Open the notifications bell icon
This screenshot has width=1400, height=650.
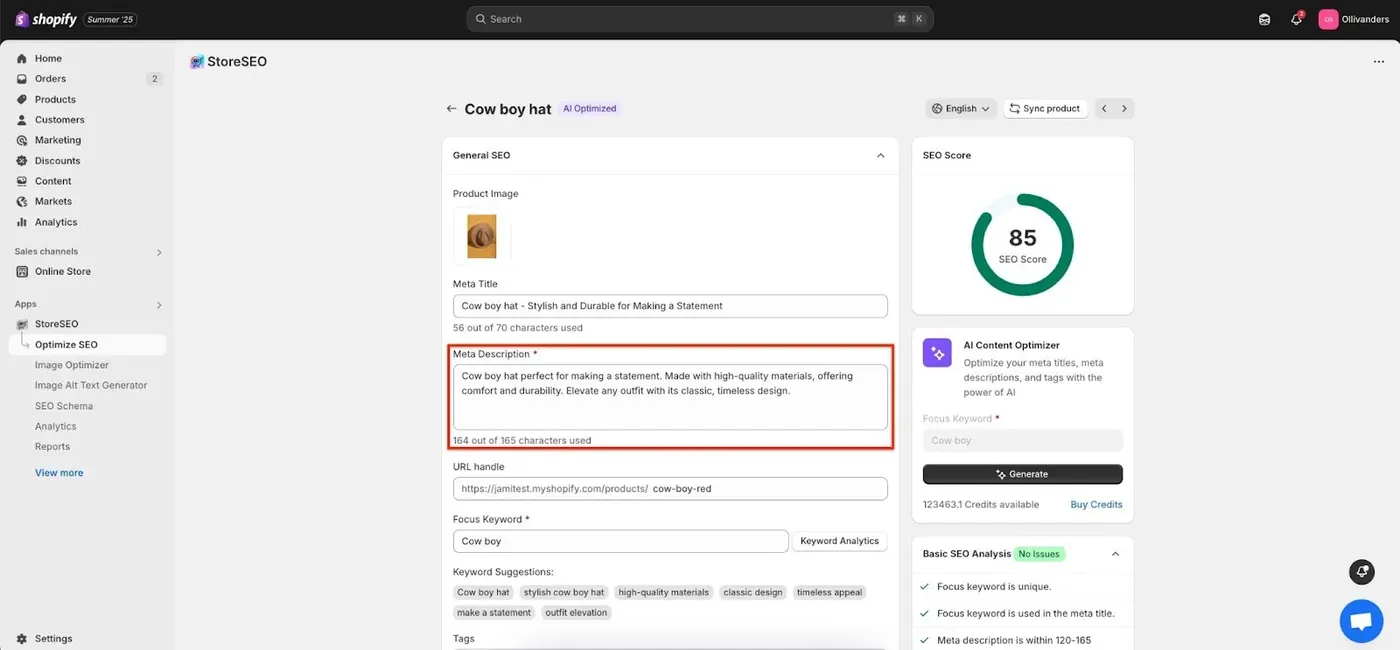1296,19
